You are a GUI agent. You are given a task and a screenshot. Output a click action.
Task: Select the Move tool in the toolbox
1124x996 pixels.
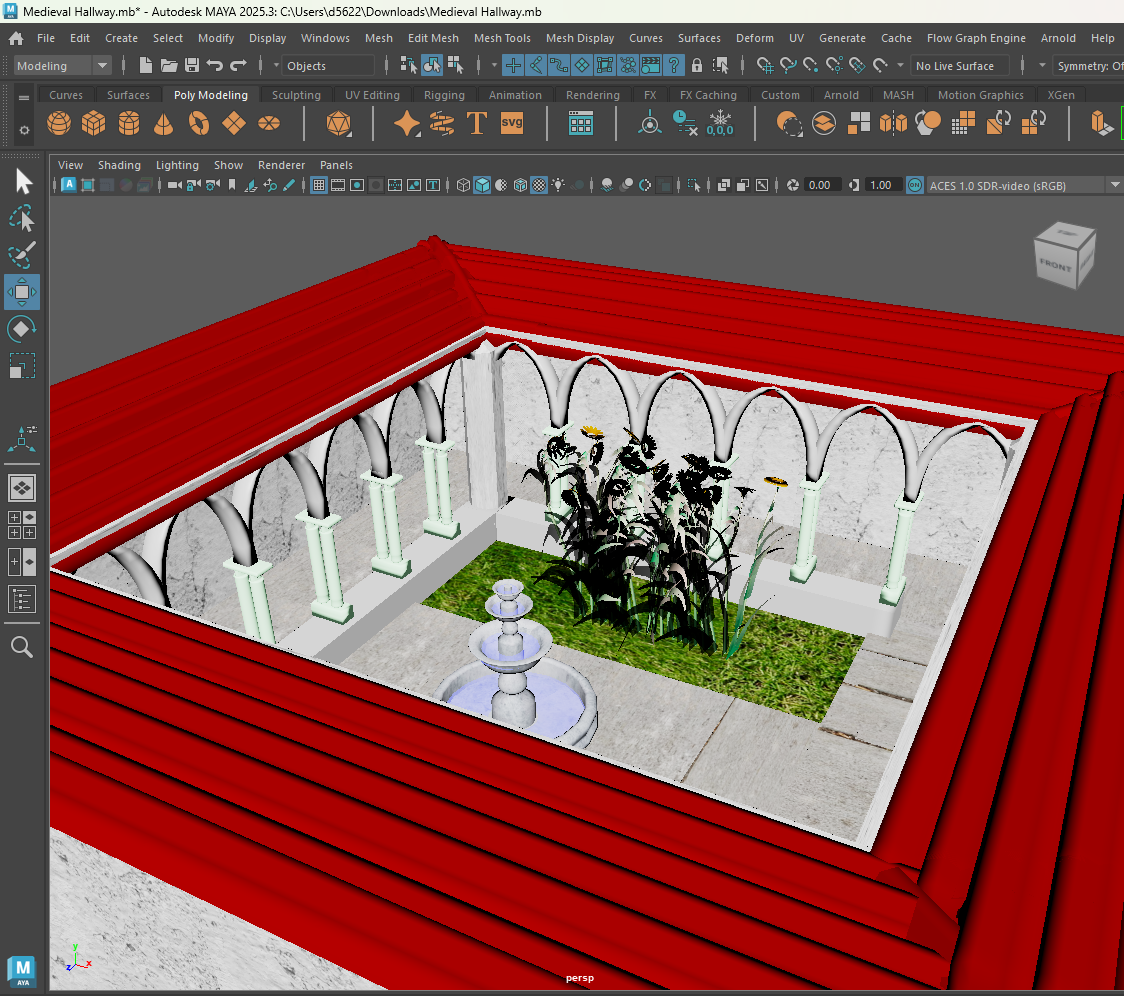point(21,293)
